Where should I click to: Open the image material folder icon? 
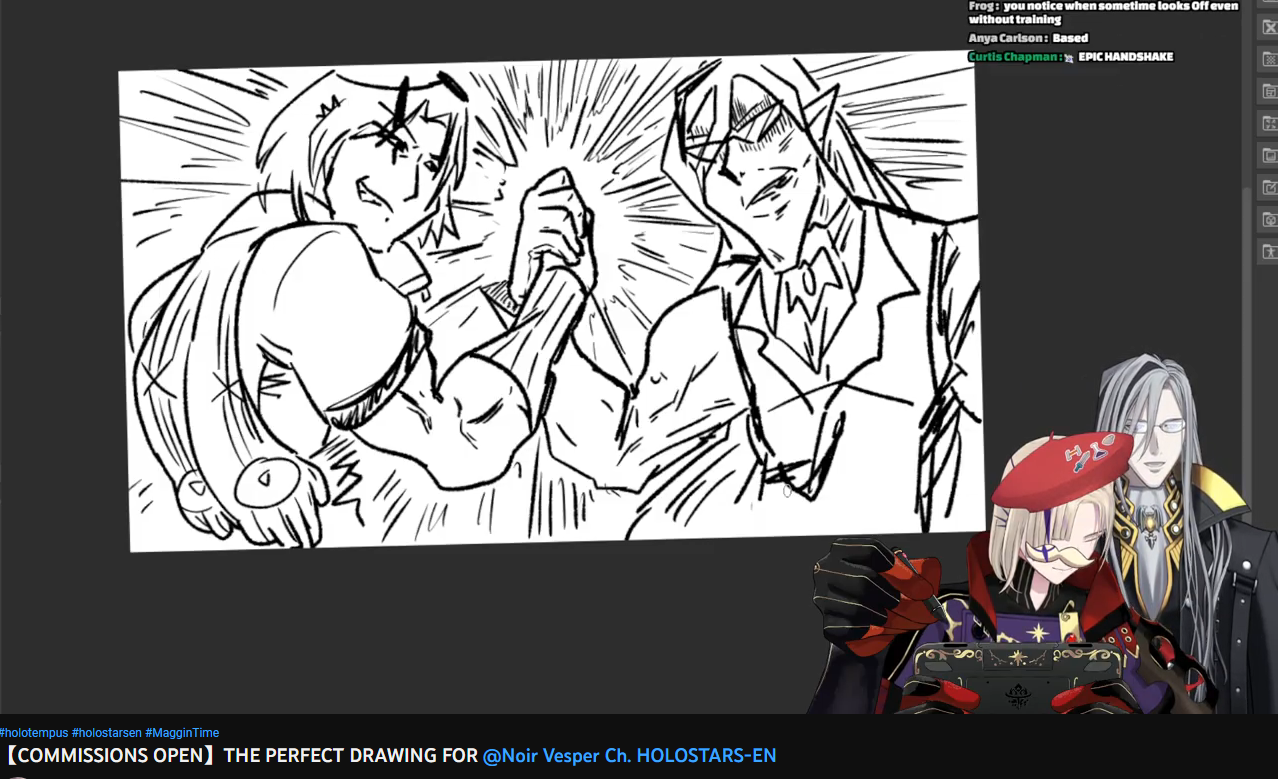click(x=1268, y=156)
